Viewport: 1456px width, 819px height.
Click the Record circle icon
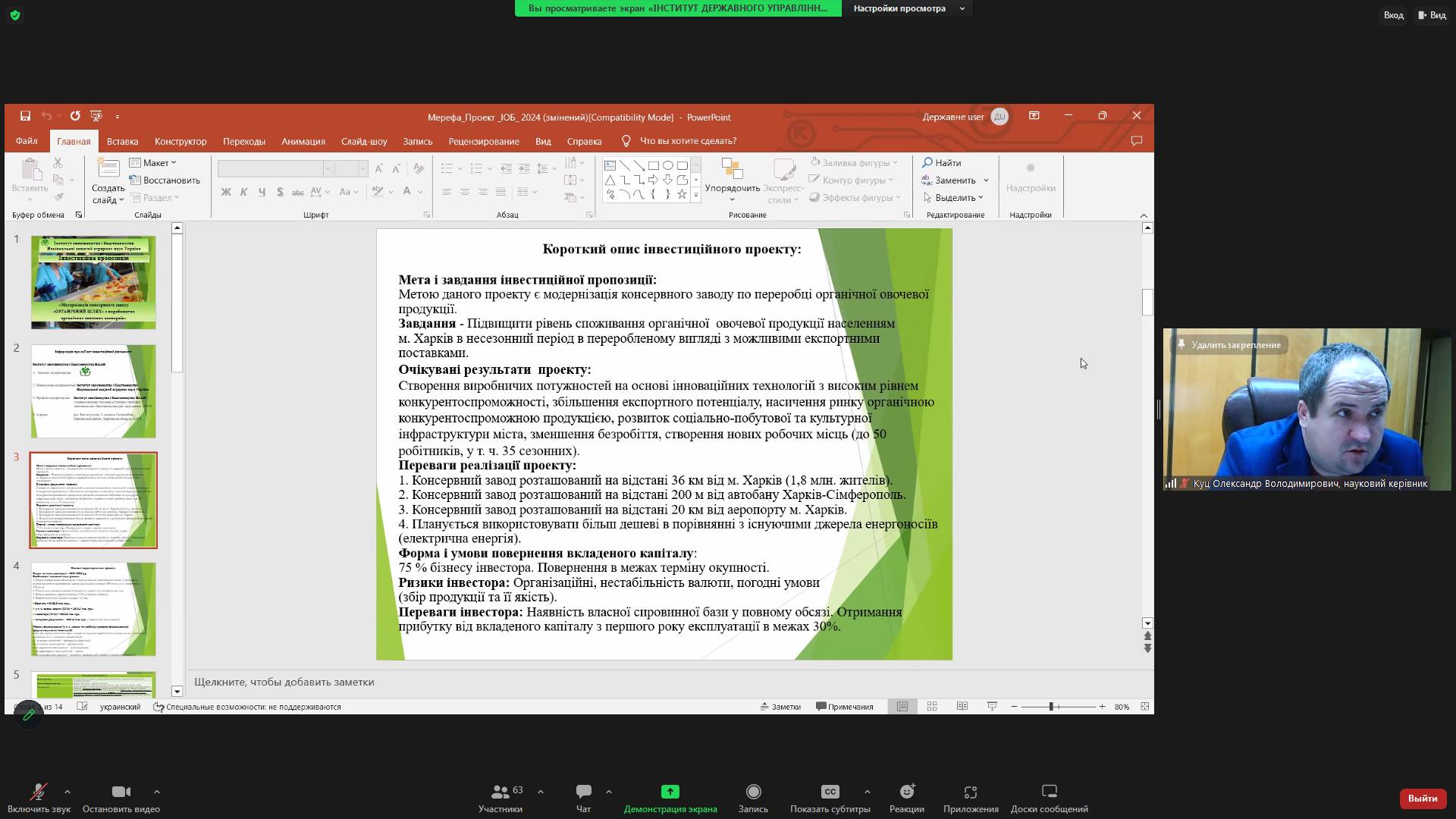(x=753, y=792)
